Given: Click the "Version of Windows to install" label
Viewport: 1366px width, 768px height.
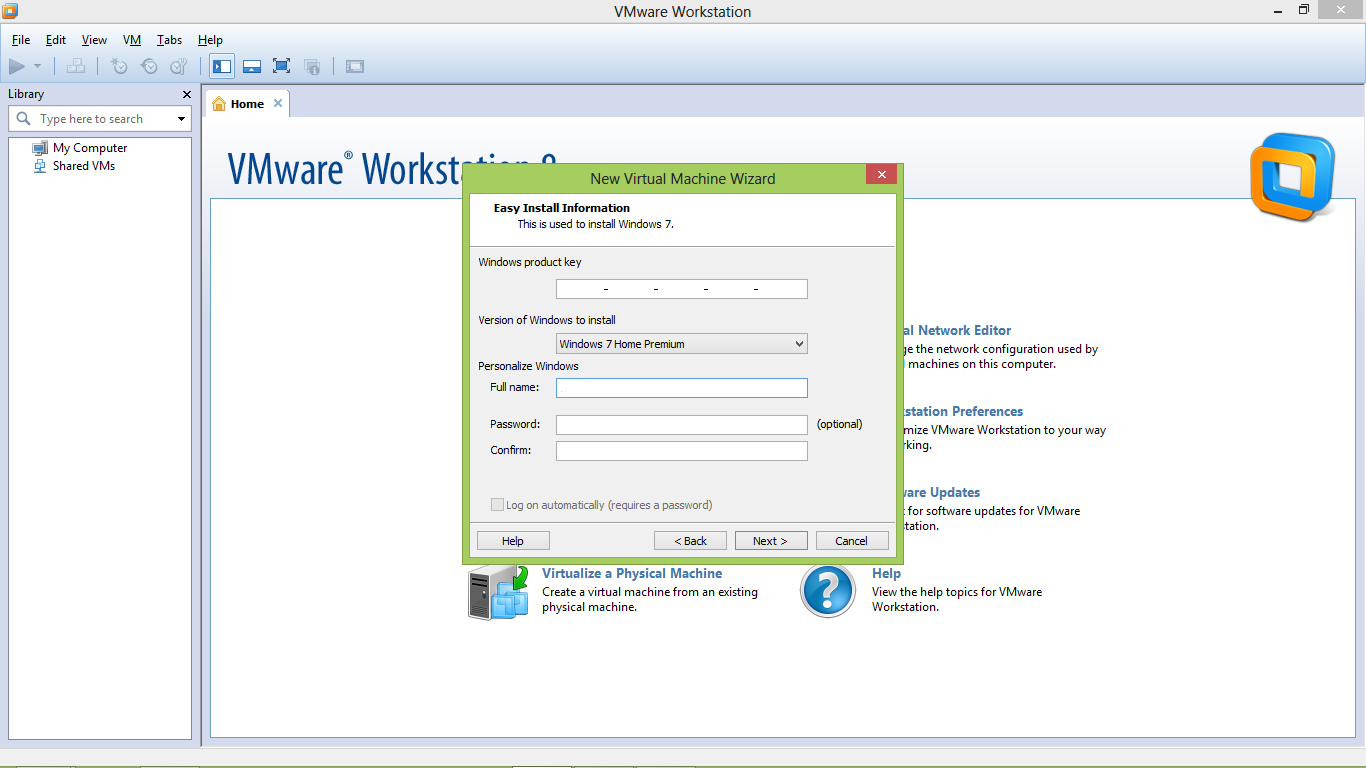Looking at the screenshot, I should [547, 320].
